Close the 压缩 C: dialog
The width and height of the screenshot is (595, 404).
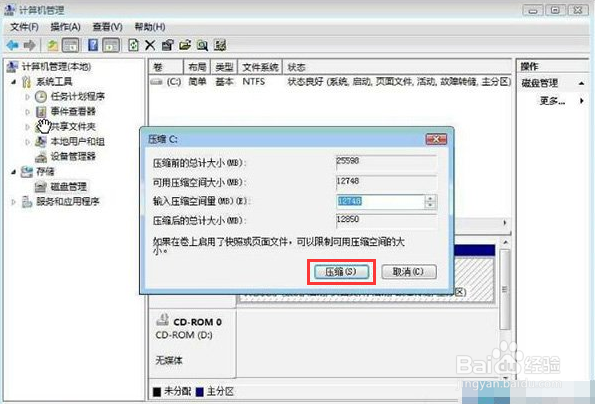[436, 139]
